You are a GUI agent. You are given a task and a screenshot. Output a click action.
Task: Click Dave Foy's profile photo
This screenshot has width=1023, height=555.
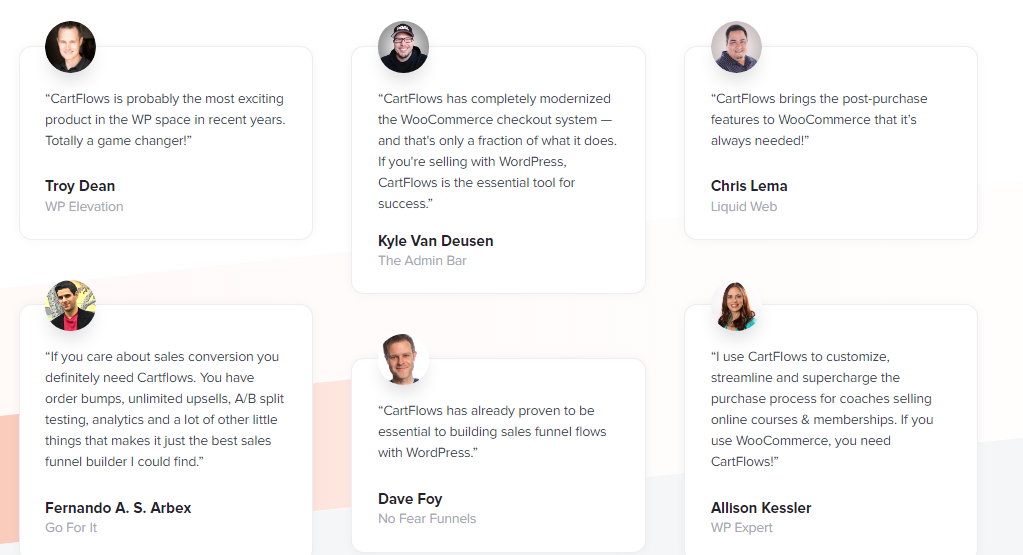[x=403, y=359]
